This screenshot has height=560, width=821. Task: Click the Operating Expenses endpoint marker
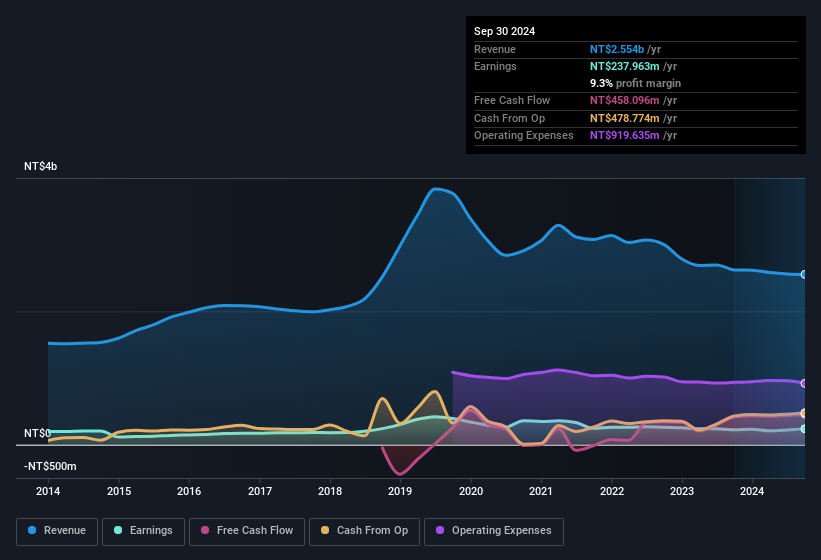pyautogui.click(x=804, y=383)
